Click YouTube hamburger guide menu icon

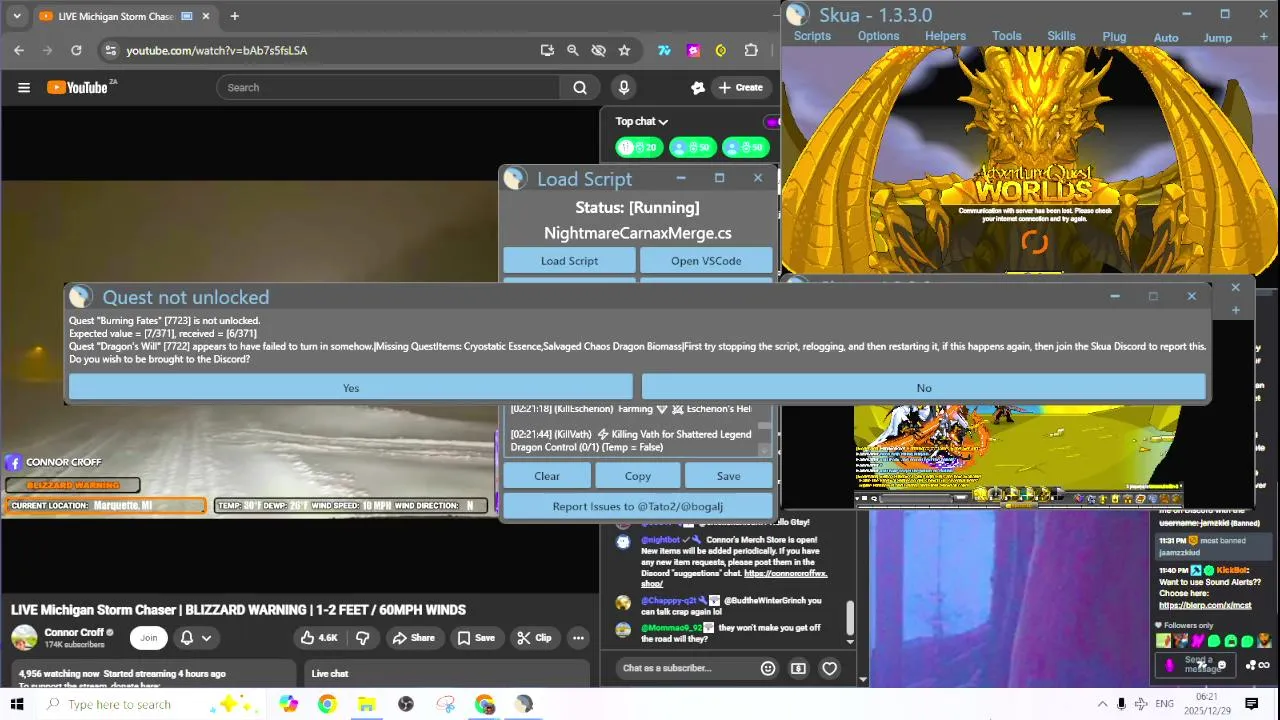[24, 87]
